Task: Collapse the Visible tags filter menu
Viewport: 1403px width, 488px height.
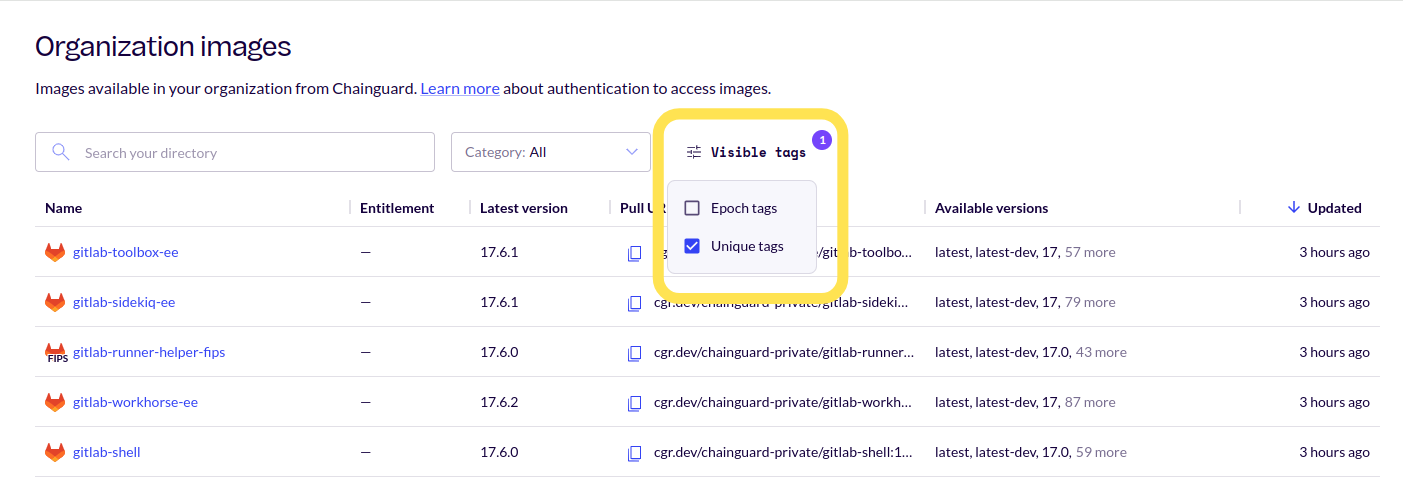Action: (746, 152)
